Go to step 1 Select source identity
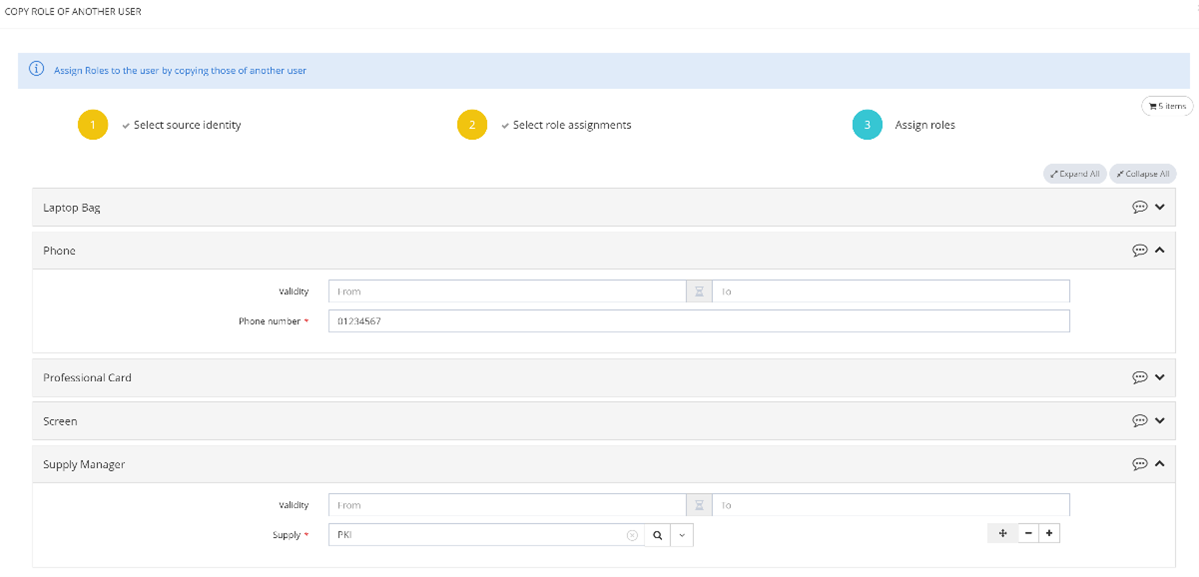The image size is (1199, 577). click(159, 125)
